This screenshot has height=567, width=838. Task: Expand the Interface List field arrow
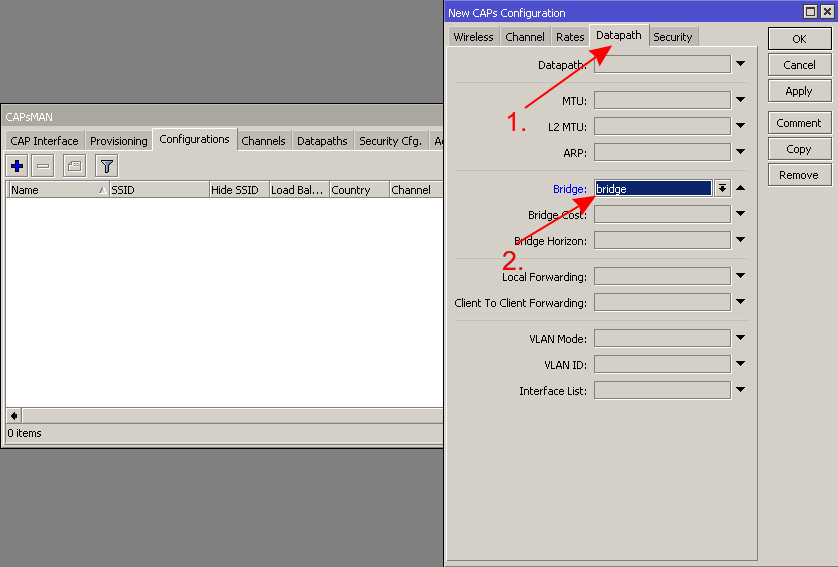tap(741, 390)
